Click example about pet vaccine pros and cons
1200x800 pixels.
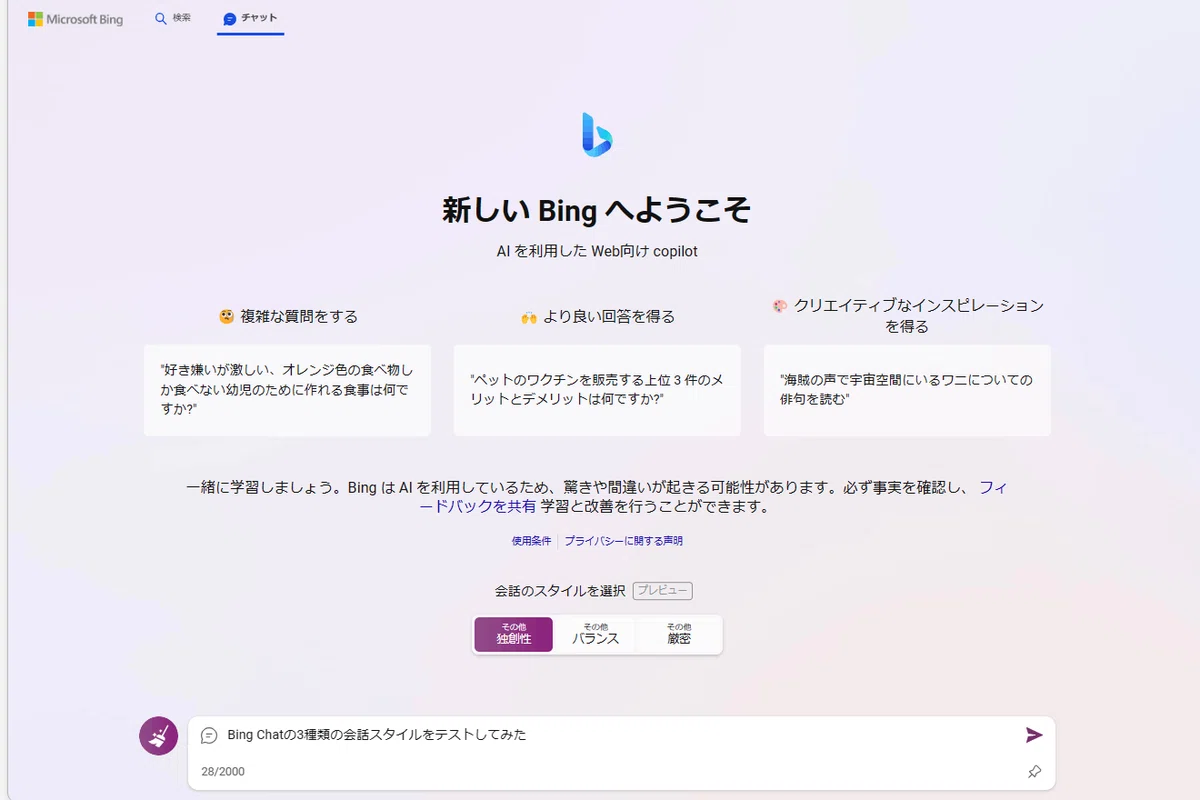[597, 390]
